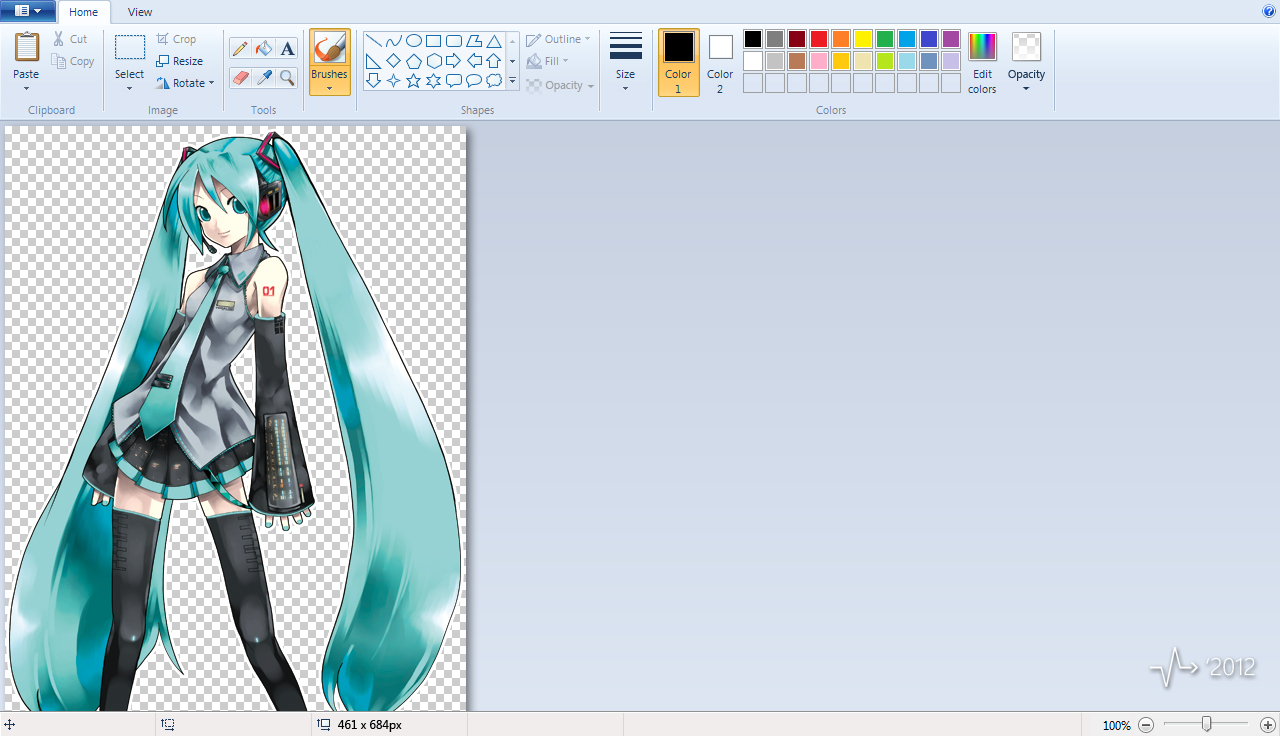Image resolution: width=1280 pixels, height=736 pixels.
Task: Choose the Five-point star shape
Action: point(413,81)
